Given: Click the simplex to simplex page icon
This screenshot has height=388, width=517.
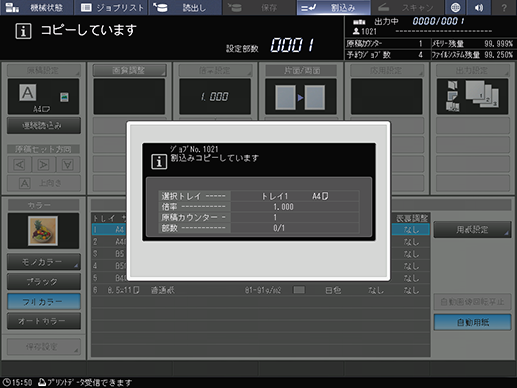Looking at the screenshot, I should pos(301,97).
